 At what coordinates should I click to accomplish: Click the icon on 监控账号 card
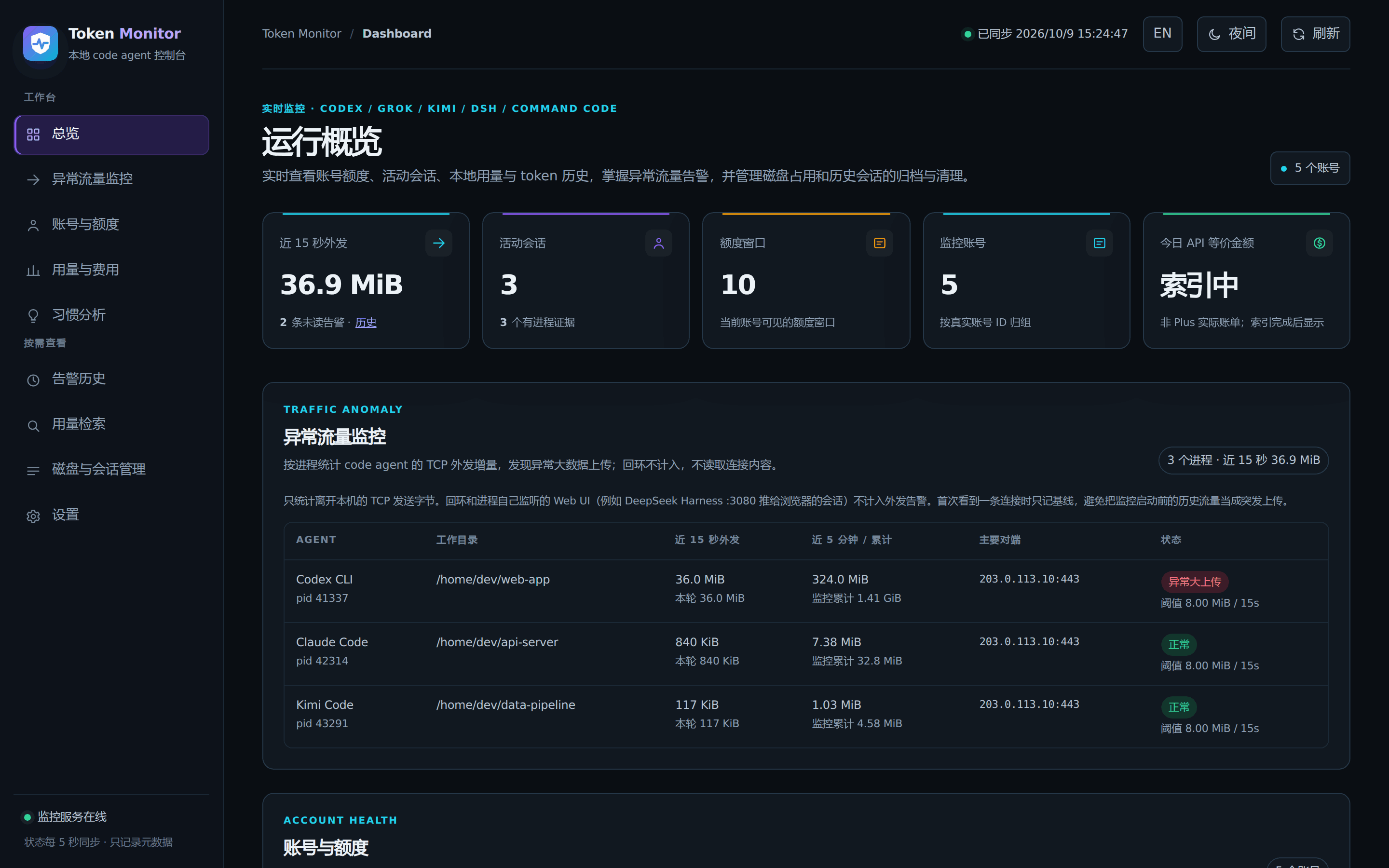pos(1099,244)
